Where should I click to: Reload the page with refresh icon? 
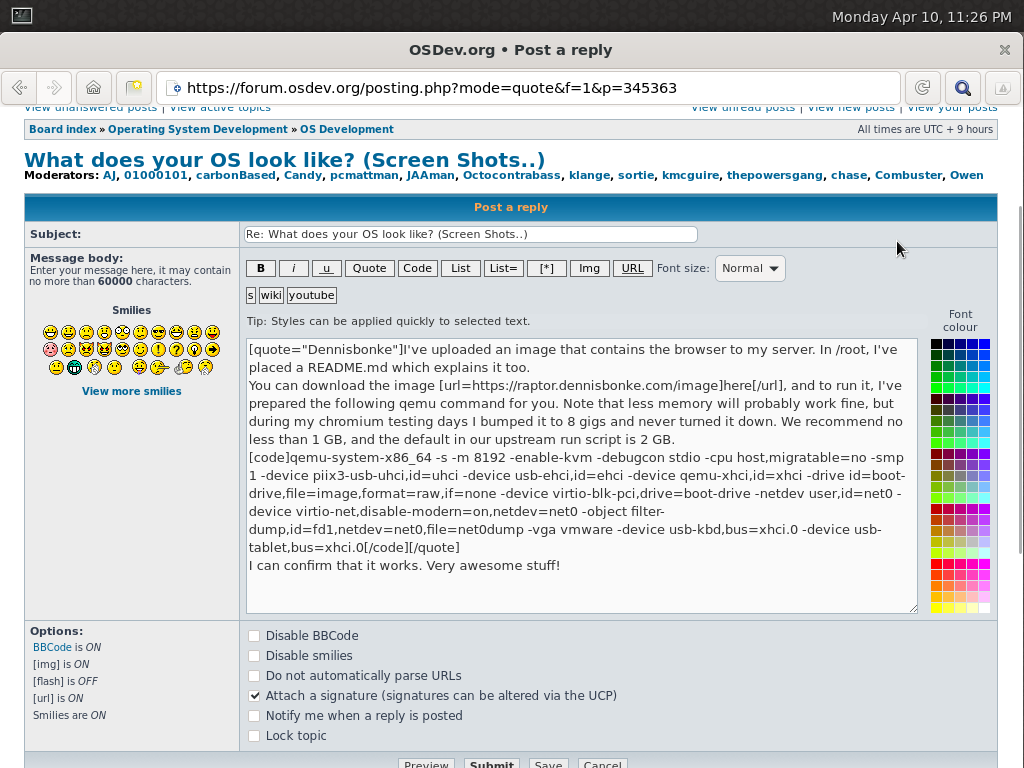pyautogui.click(x=922, y=88)
